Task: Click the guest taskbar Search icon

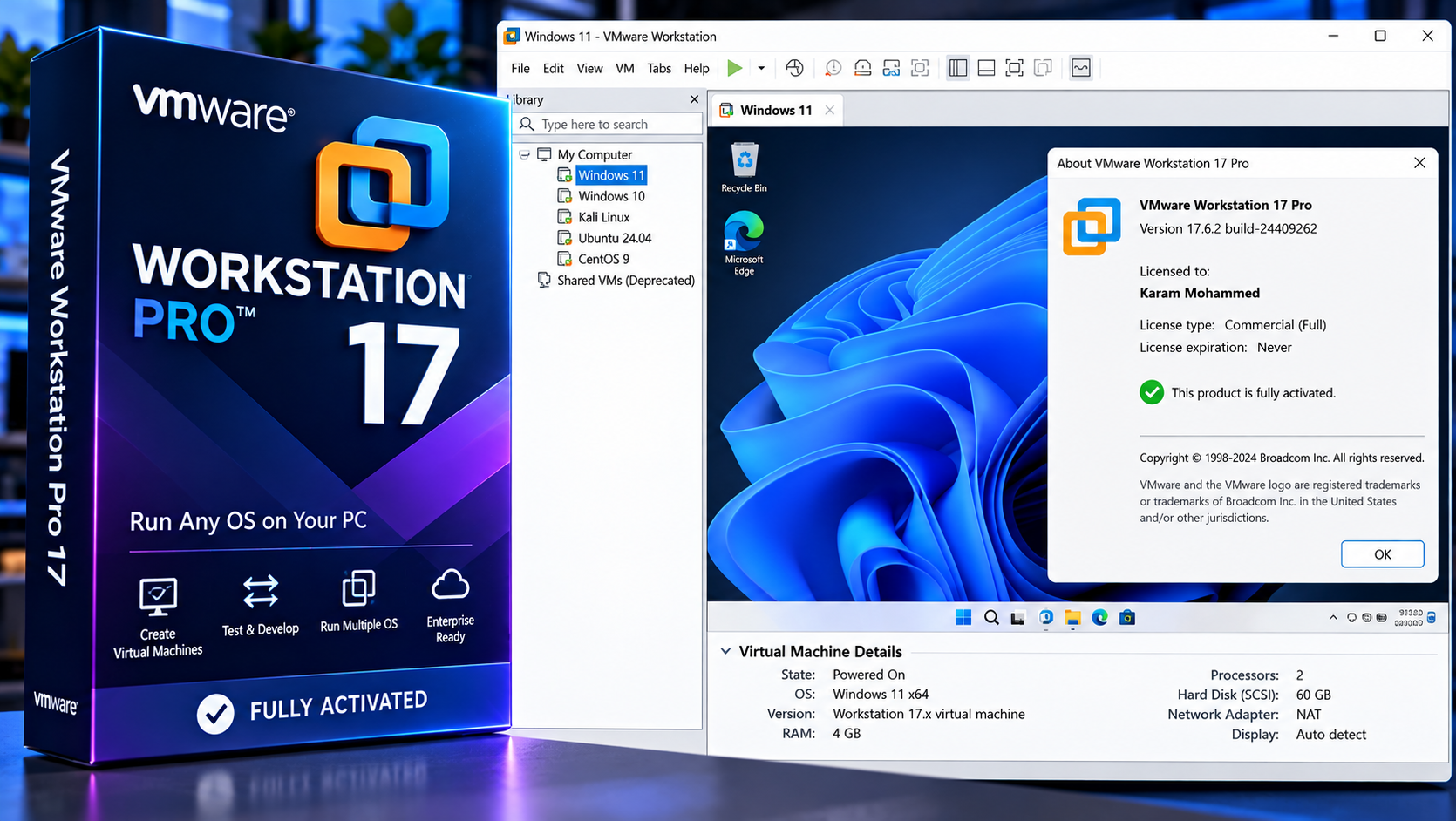Action: click(x=991, y=618)
